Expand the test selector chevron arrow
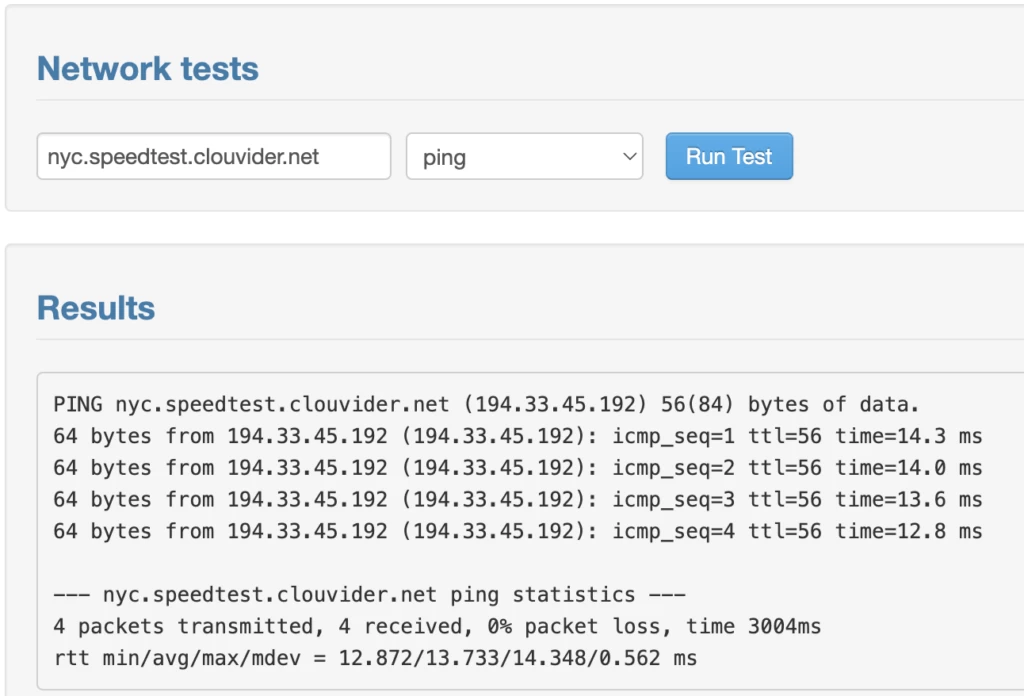This screenshot has width=1024, height=696. 629,157
